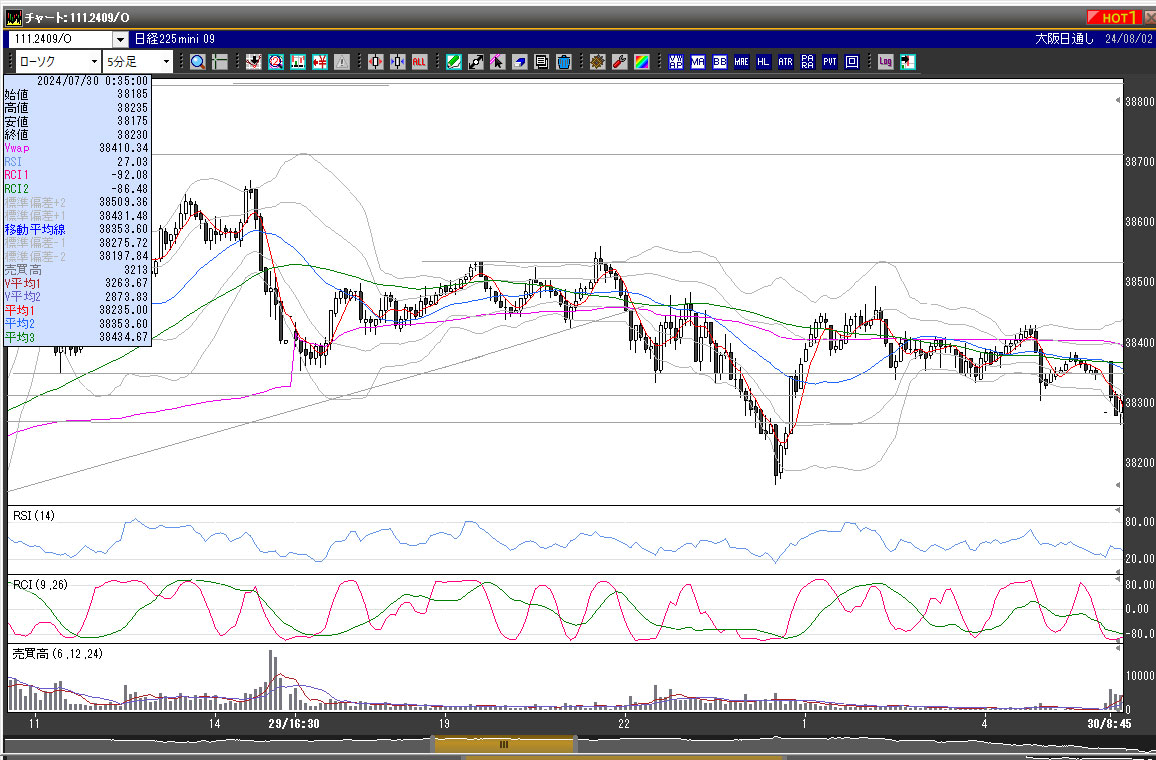Click the RSI(14) panel label

point(34,516)
